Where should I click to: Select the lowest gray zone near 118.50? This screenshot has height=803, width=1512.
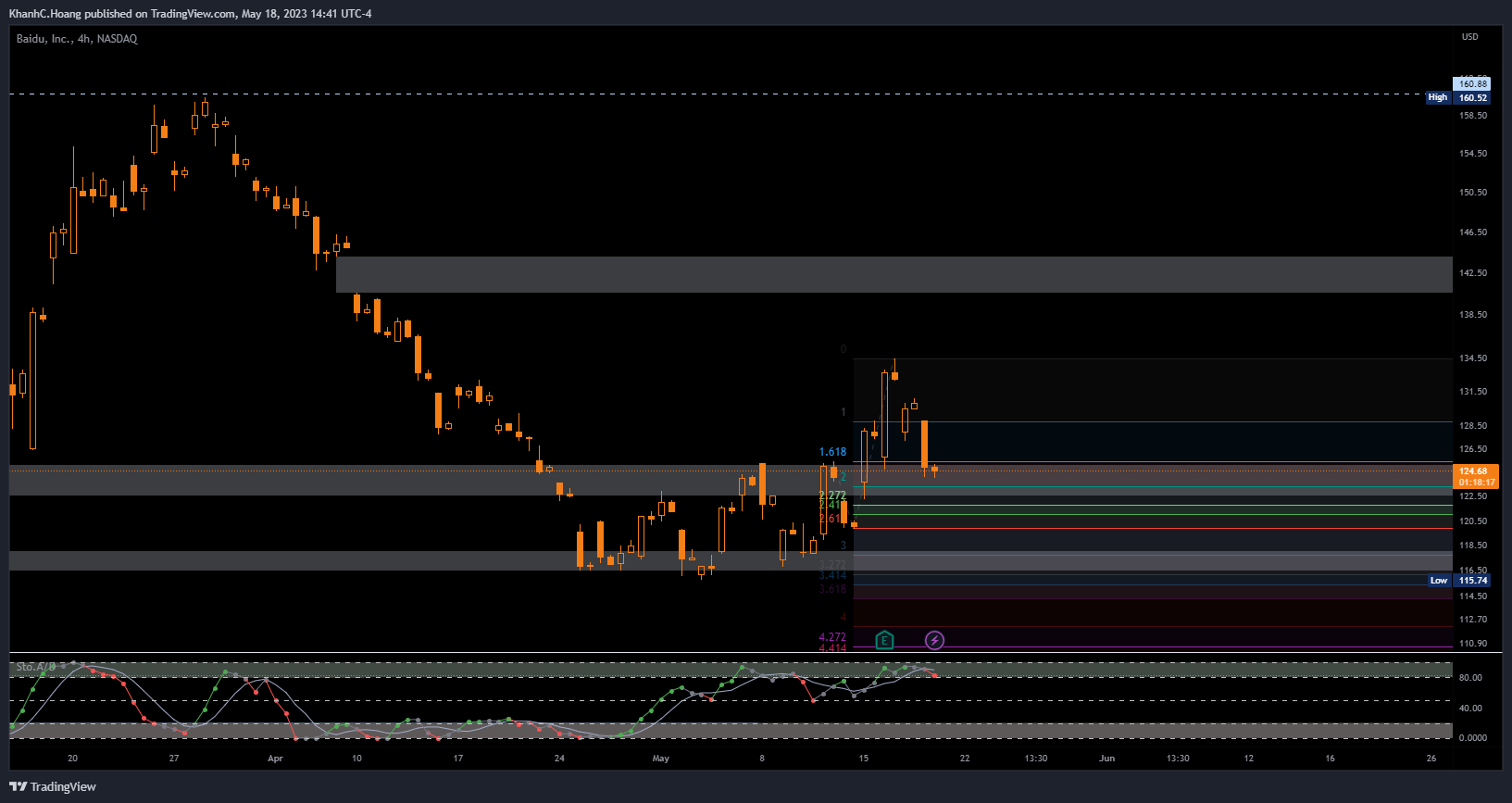pos(731,560)
